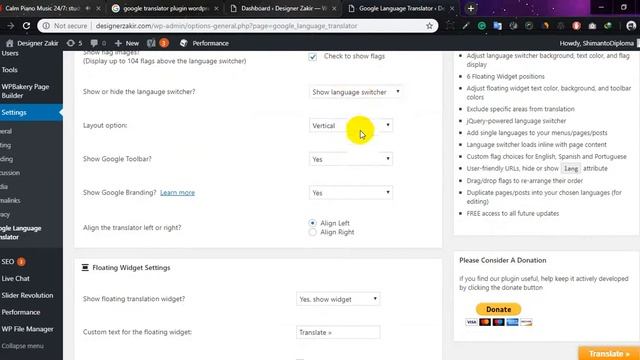Reload the current browser page
The image size is (640, 360).
tap(27, 26)
